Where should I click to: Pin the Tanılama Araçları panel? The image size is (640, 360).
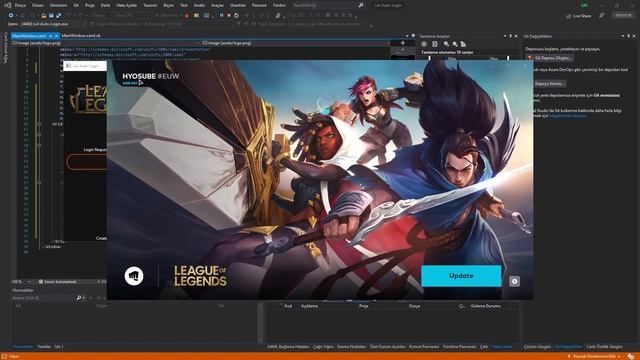[511, 36]
